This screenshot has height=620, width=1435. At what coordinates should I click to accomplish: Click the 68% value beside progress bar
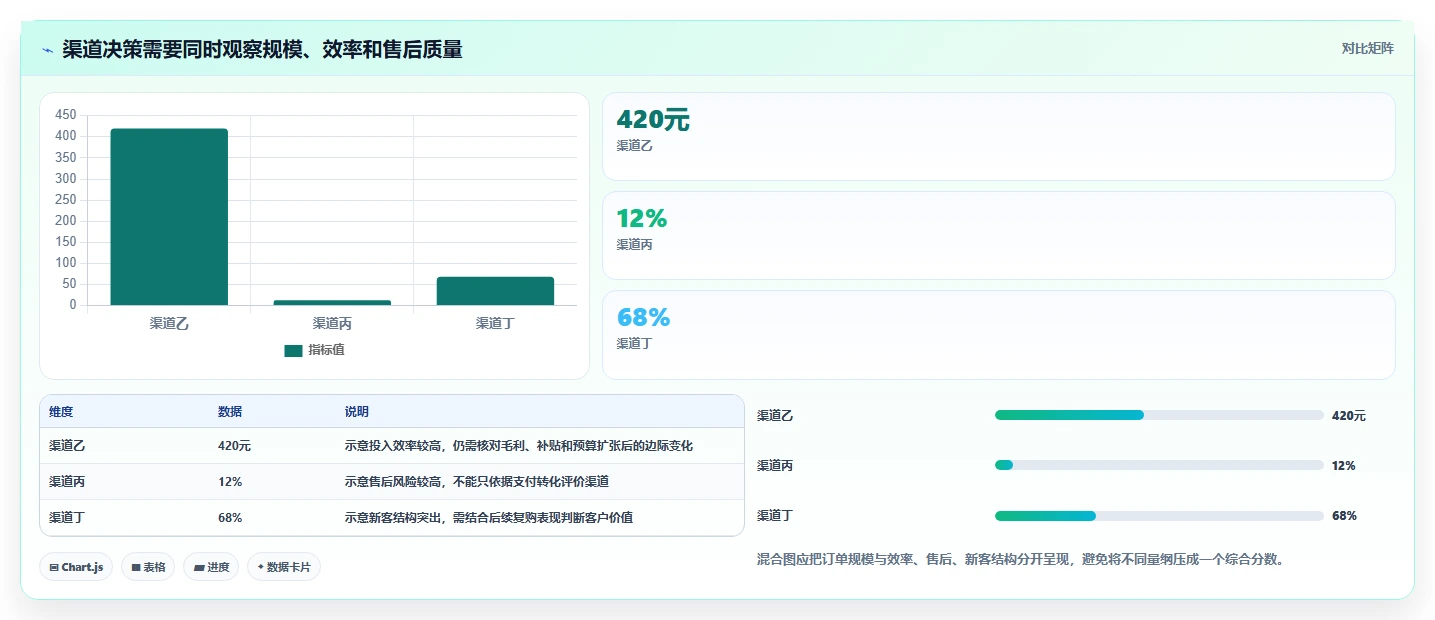click(x=1344, y=516)
